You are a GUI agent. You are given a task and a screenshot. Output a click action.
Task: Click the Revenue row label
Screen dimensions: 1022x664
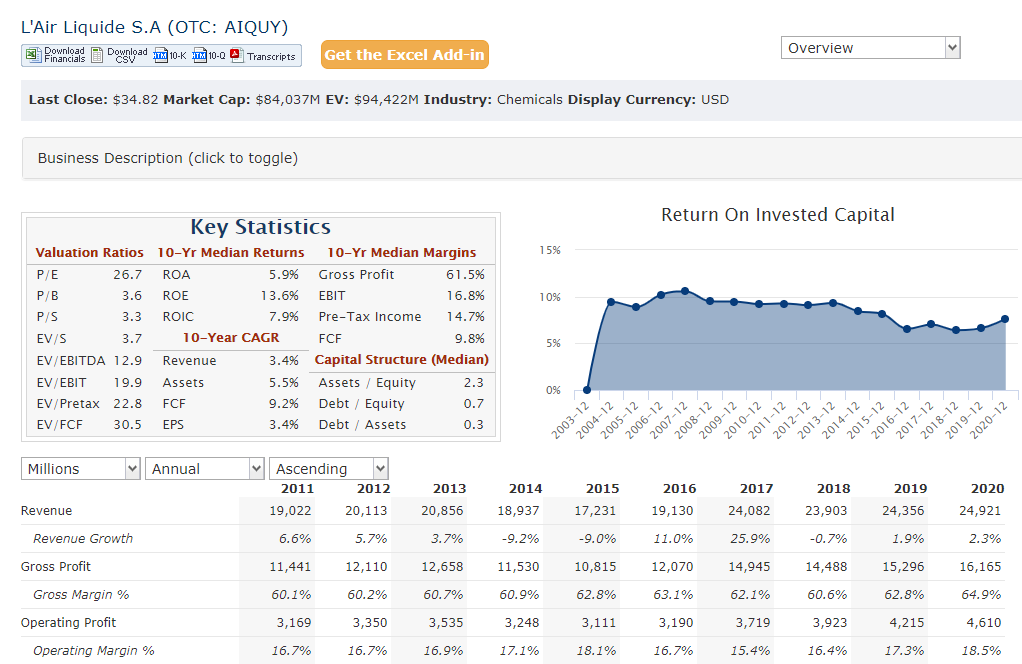point(46,511)
